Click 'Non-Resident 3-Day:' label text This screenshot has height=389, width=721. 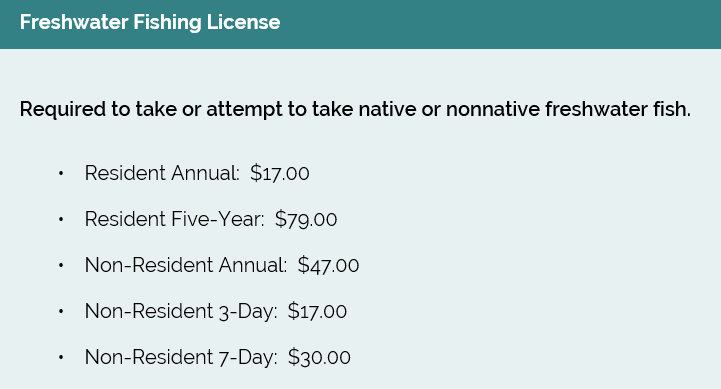181,311
